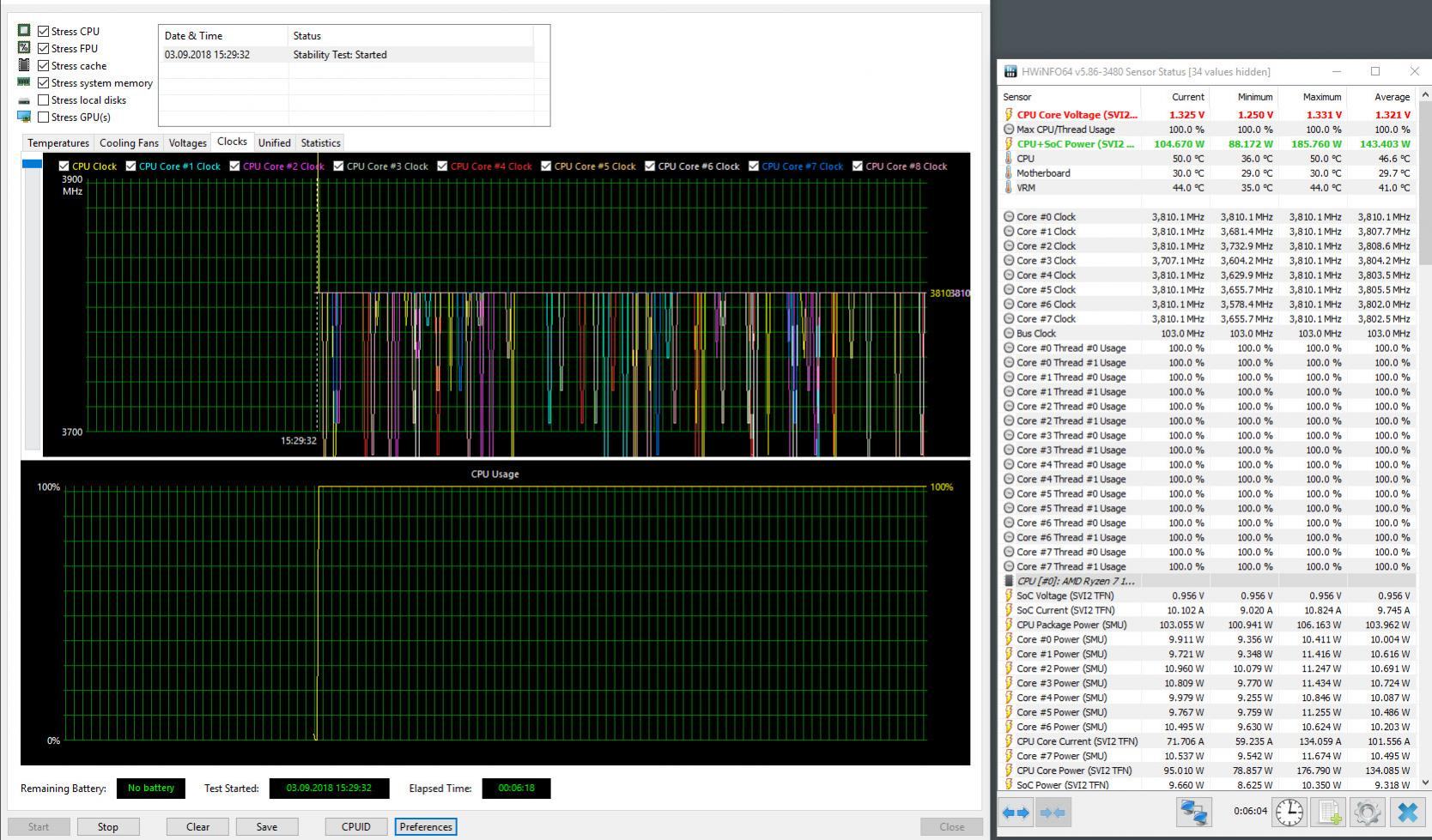Viewport: 1432px width, 840px height.
Task: Click the monitor icon beside Stress GPU(s)
Action: tap(24, 117)
